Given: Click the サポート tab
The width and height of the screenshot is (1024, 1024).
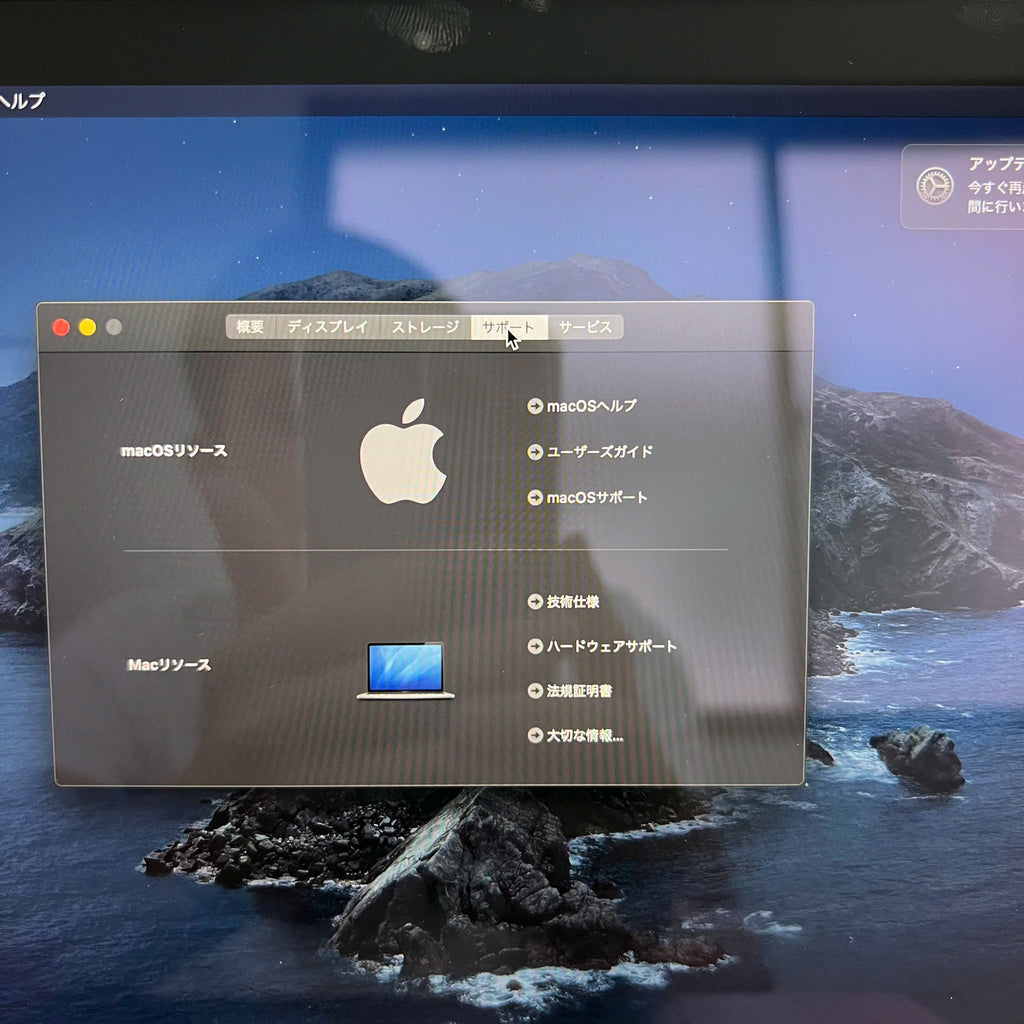Looking at the screenshot, I should (x=509, y=327).
